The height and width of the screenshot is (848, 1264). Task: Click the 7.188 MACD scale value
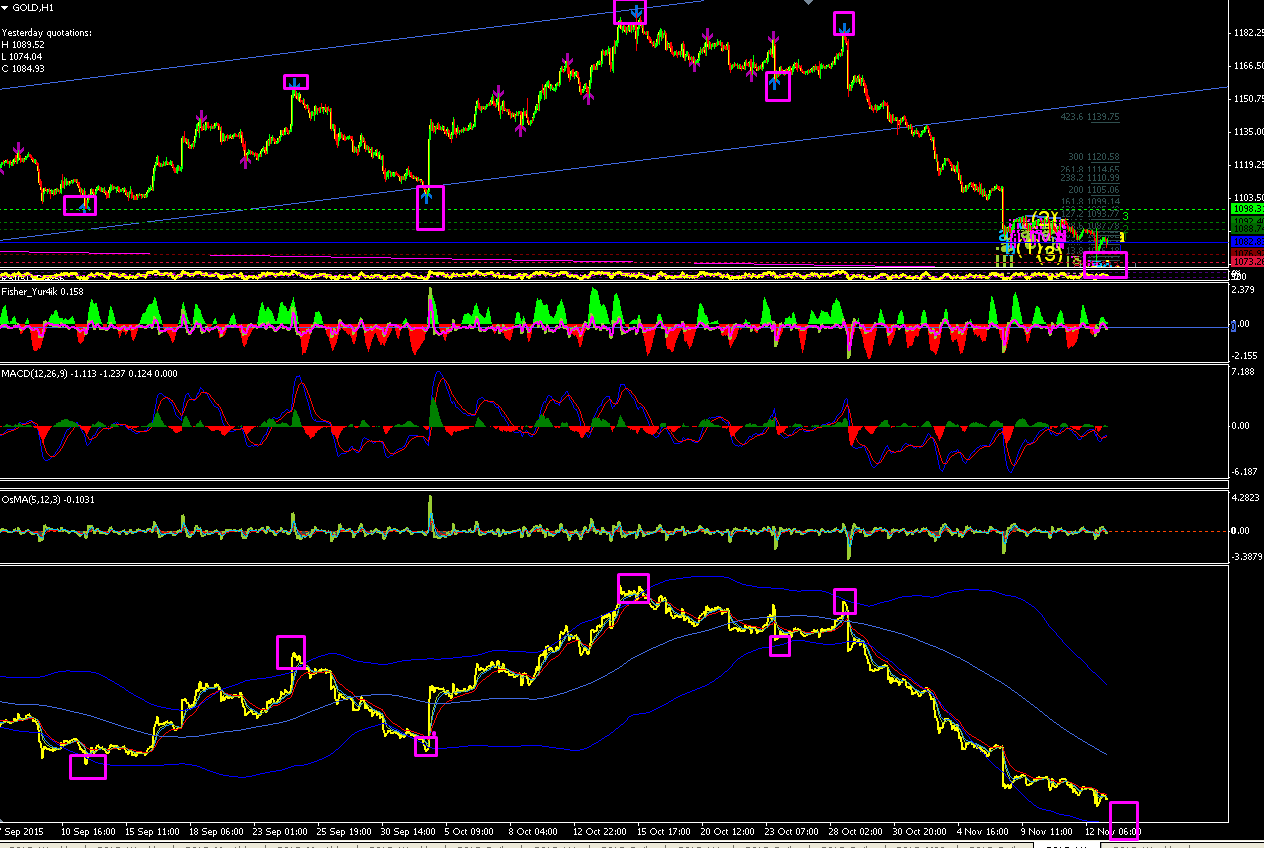(x=1244, y=373)
